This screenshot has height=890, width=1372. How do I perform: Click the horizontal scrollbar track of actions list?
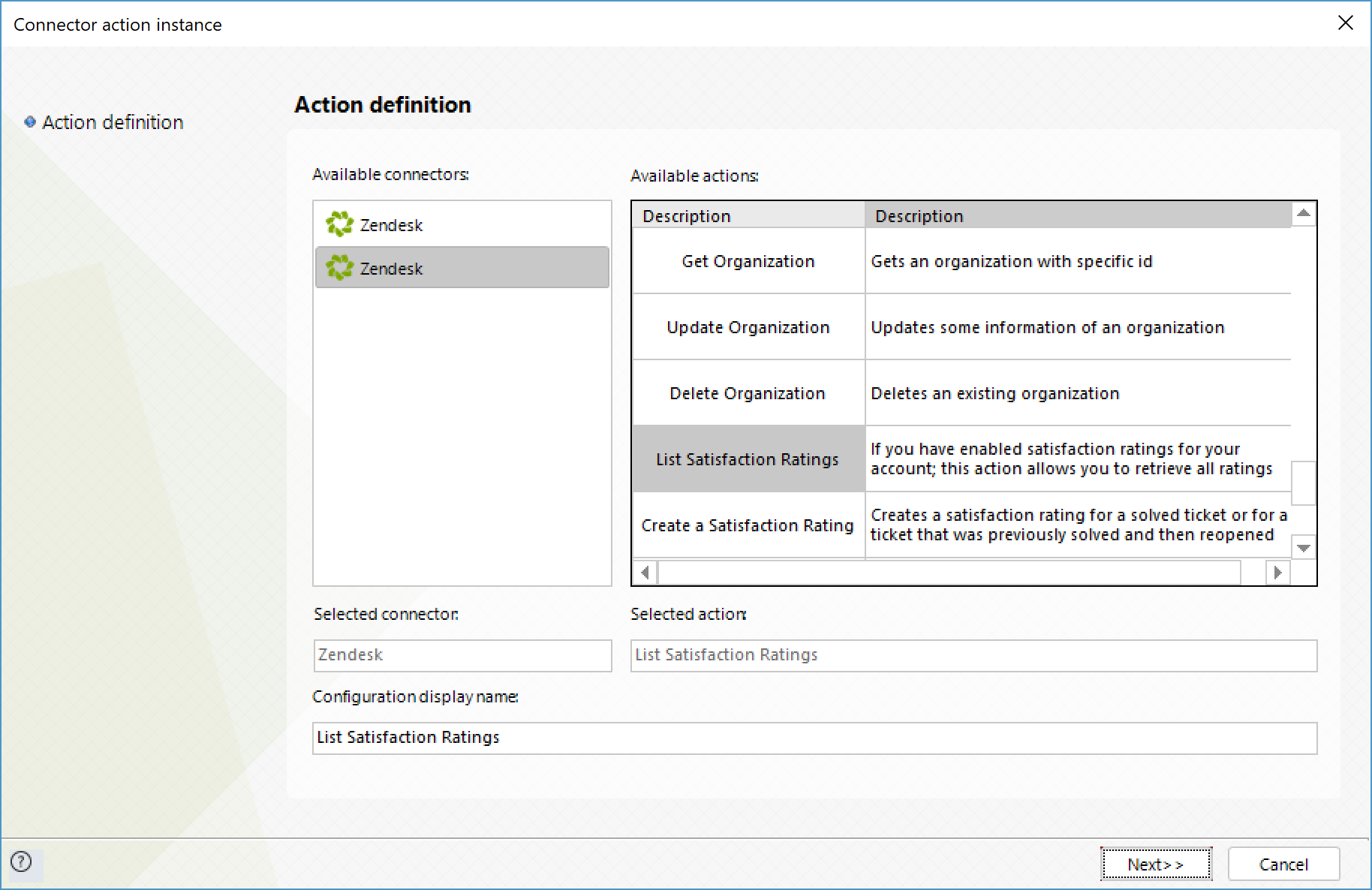coord(949,573)
